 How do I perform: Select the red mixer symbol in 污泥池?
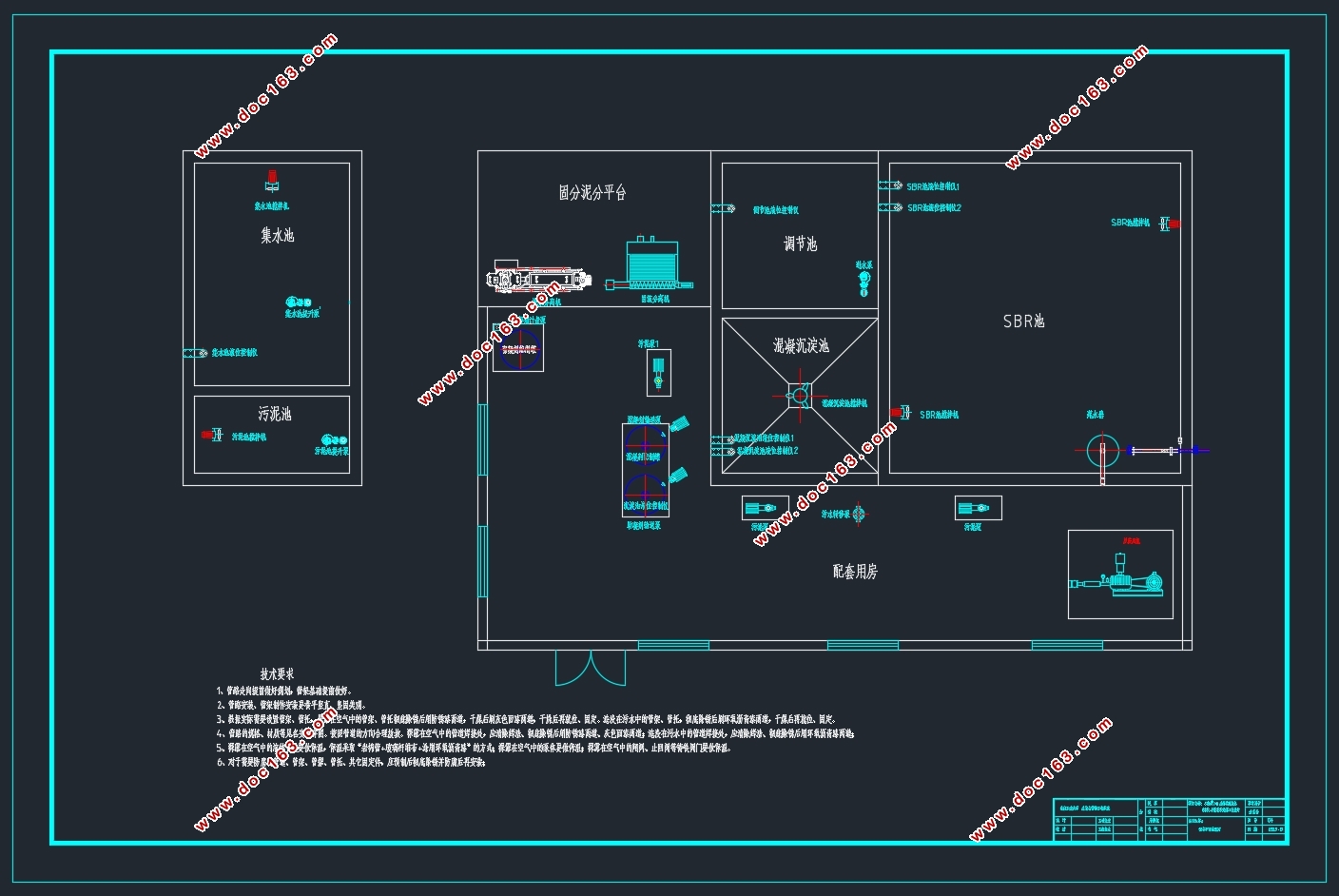coord(211,435)
